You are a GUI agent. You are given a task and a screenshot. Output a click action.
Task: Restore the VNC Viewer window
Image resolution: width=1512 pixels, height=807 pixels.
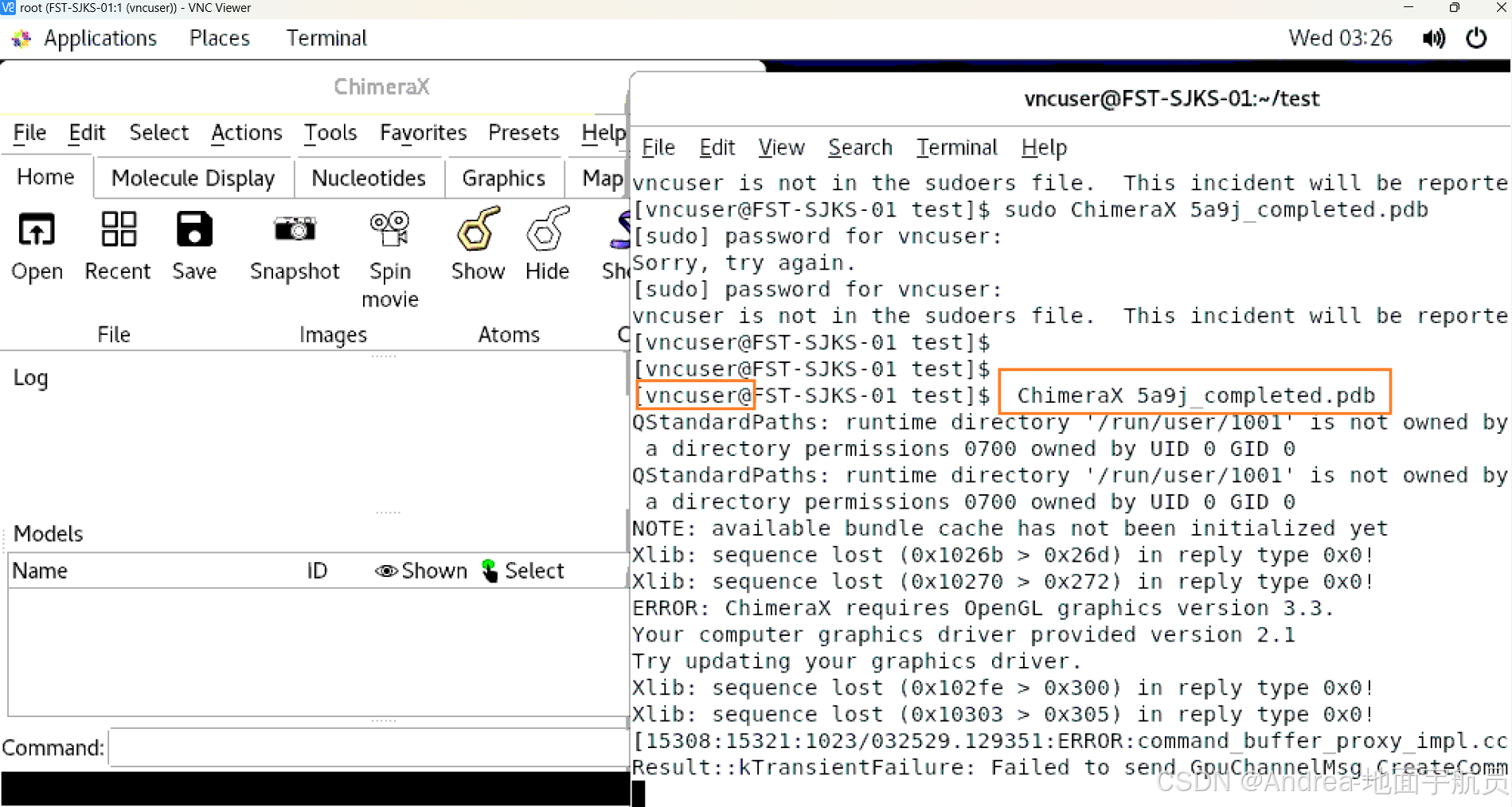tap(1454, 8)
